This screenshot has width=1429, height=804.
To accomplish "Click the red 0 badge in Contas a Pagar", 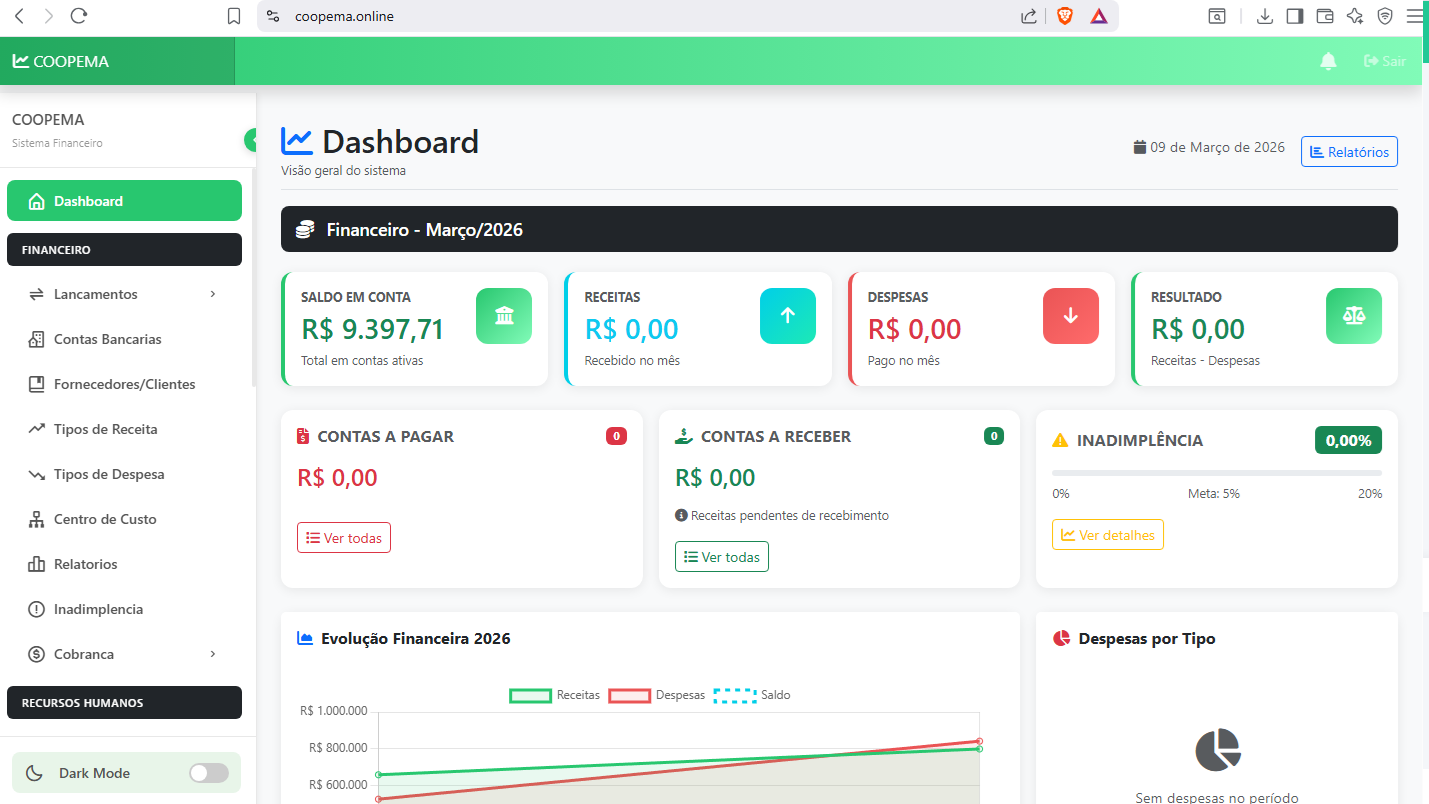I will [617, 436].
